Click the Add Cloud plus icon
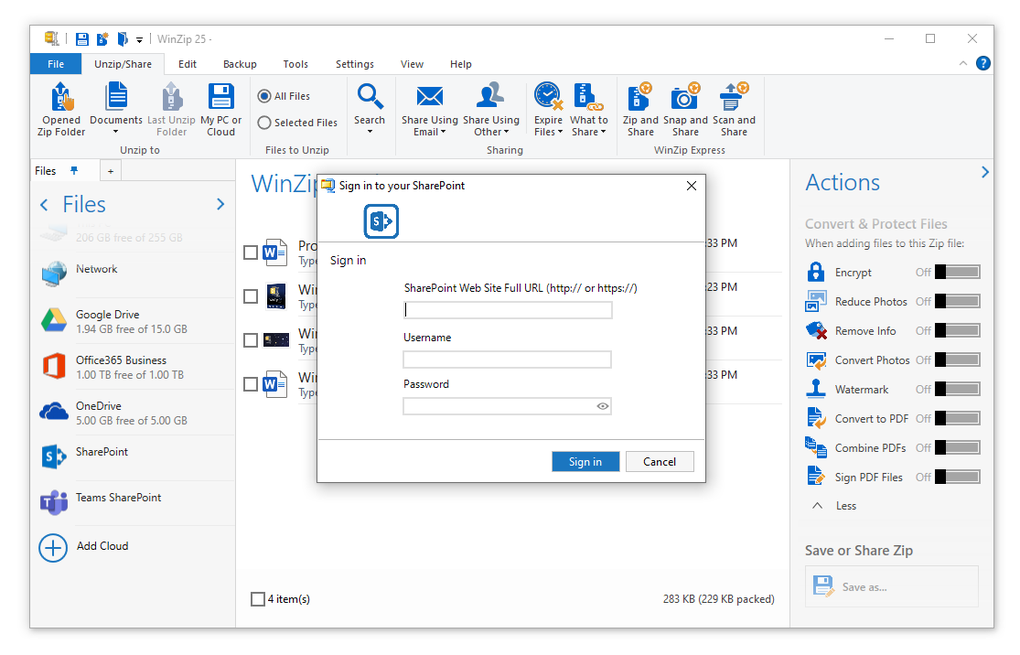This screenshot has width=1020, height=655. tap(53, 548)
